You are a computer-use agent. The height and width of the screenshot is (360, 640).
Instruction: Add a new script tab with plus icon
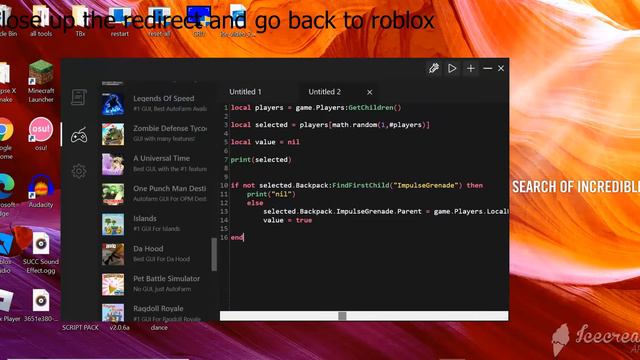(x=471, y=68)
